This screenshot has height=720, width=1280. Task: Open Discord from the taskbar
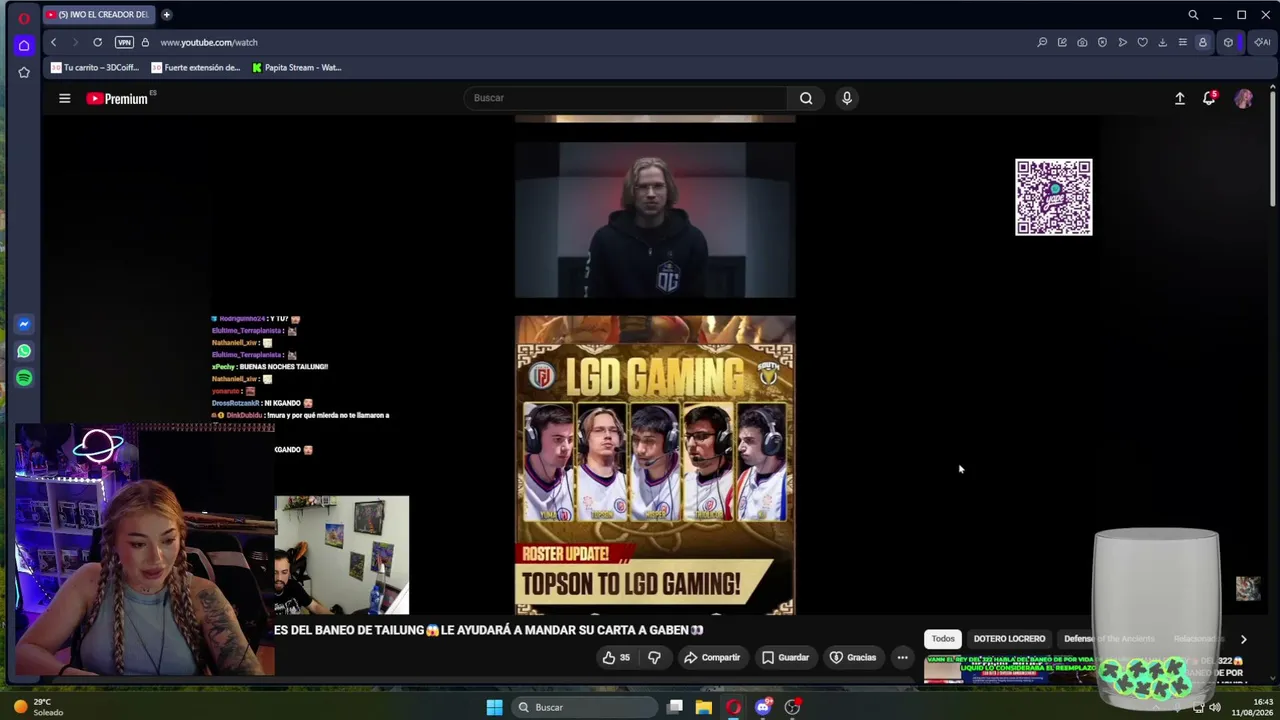(x=763, y=707)
